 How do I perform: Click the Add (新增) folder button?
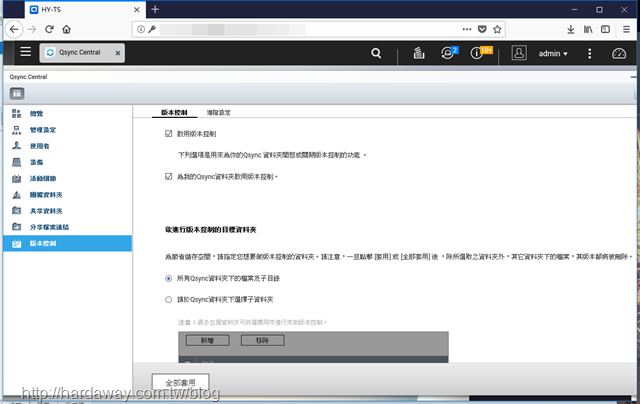207,340
